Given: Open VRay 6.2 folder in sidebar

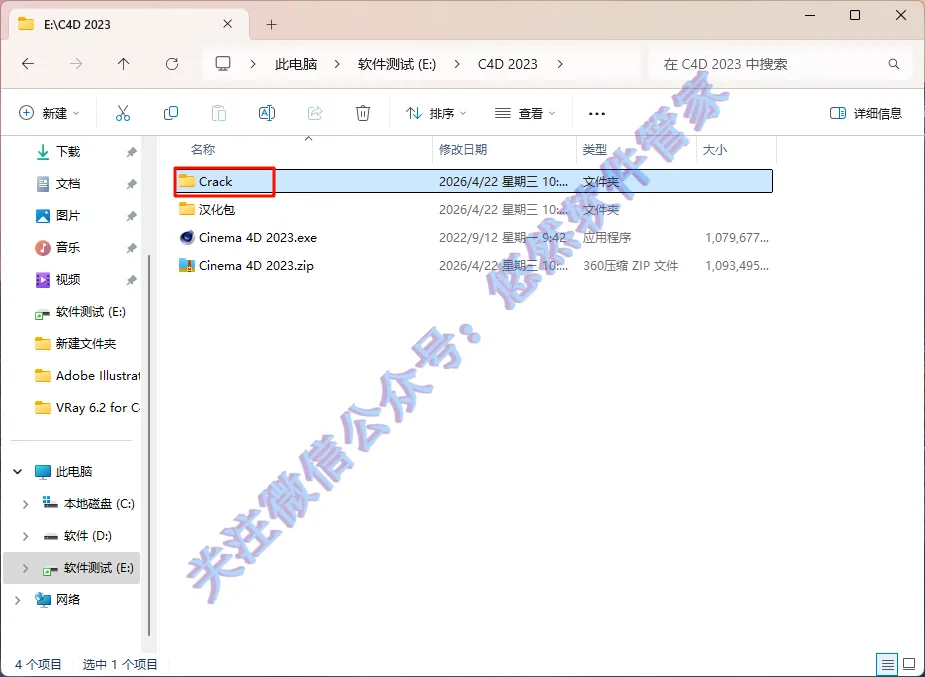Looking at the screenshot, I should coord(97,407).
